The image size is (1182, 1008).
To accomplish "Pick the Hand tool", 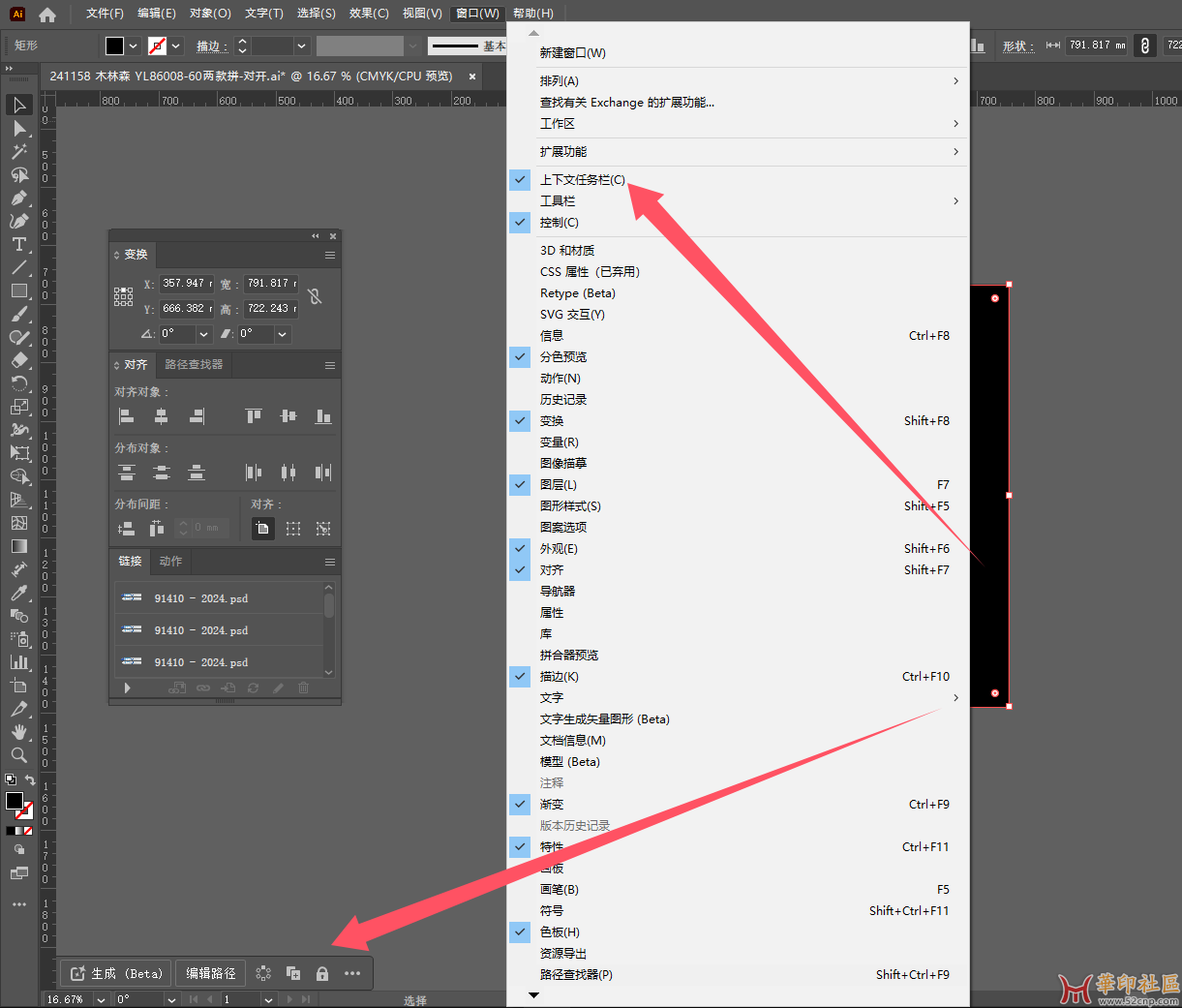I will 18,732.
